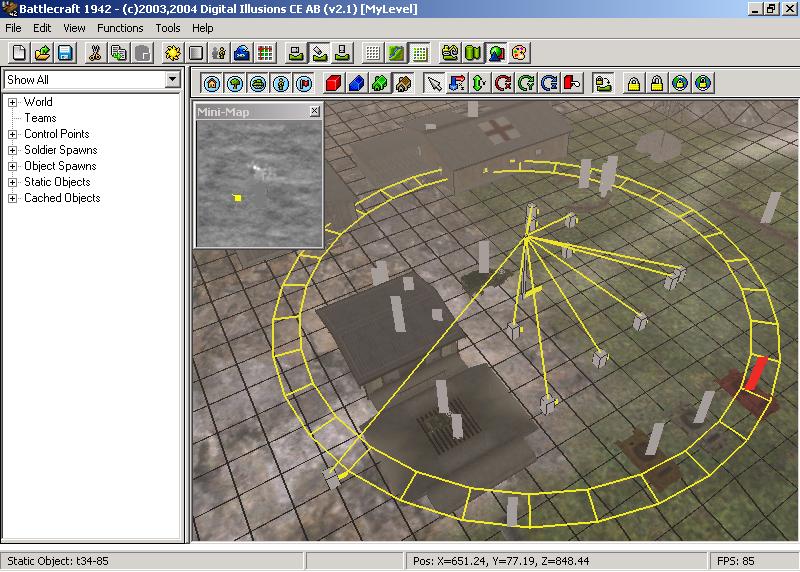Viewport: 800px width, 572px height.
Task: Select the green rotate Y tool
Action: [x=526, y=83]
